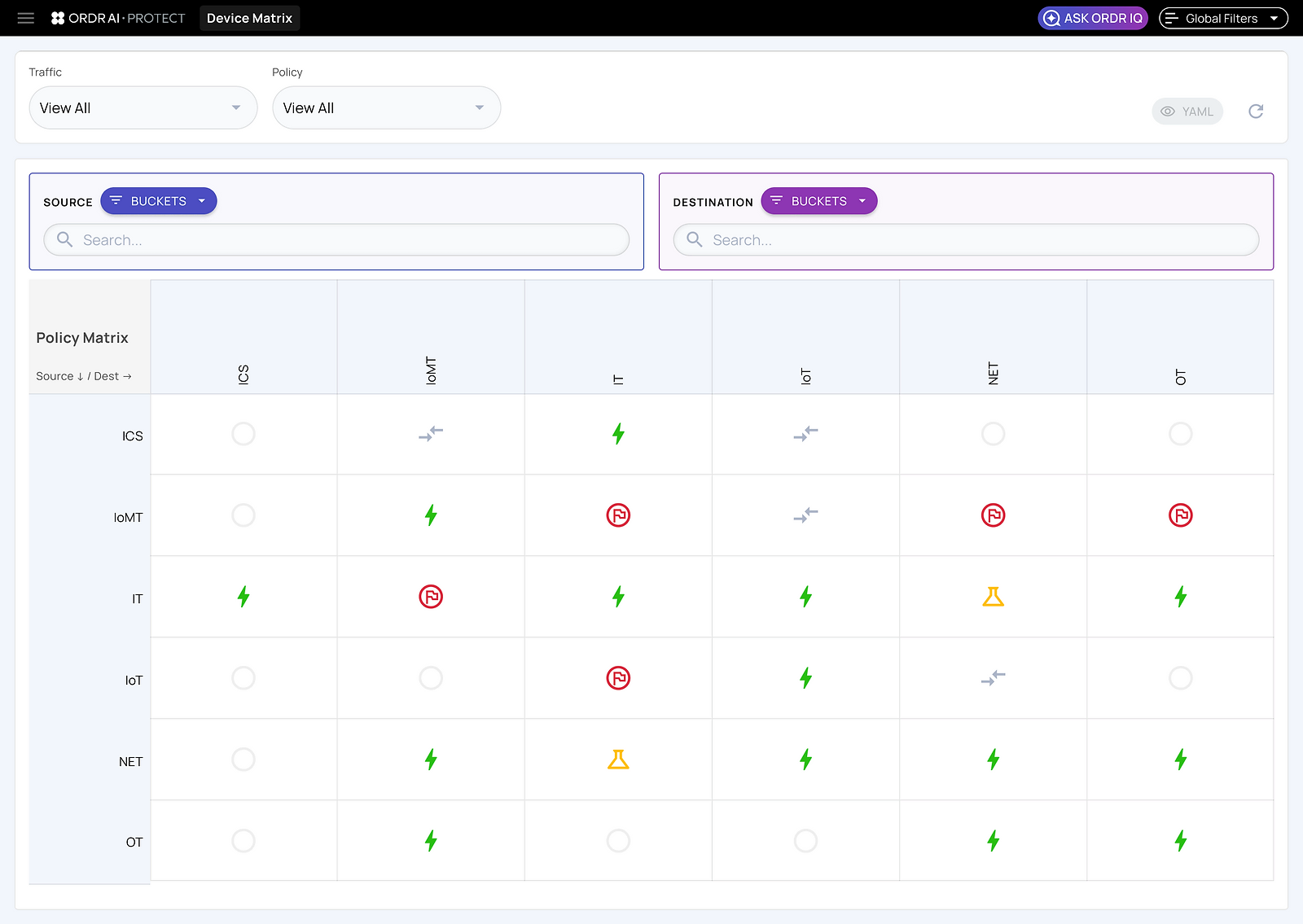Open the NET to IoT lightning cell
1303x924 pixels.
pyautogui.click(x=806, y=760)
